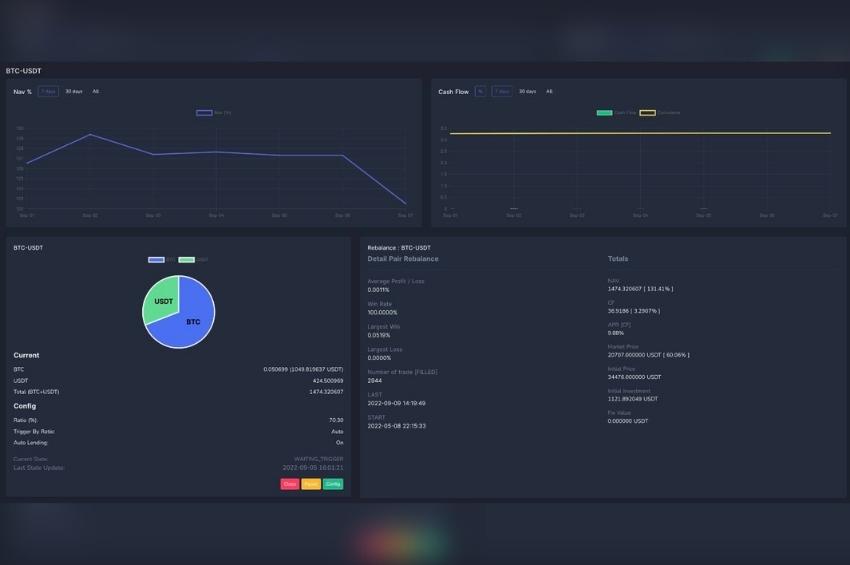
Task: Click START timestamp 2022-05-08 22:15:33
Action: pos(396,426)
